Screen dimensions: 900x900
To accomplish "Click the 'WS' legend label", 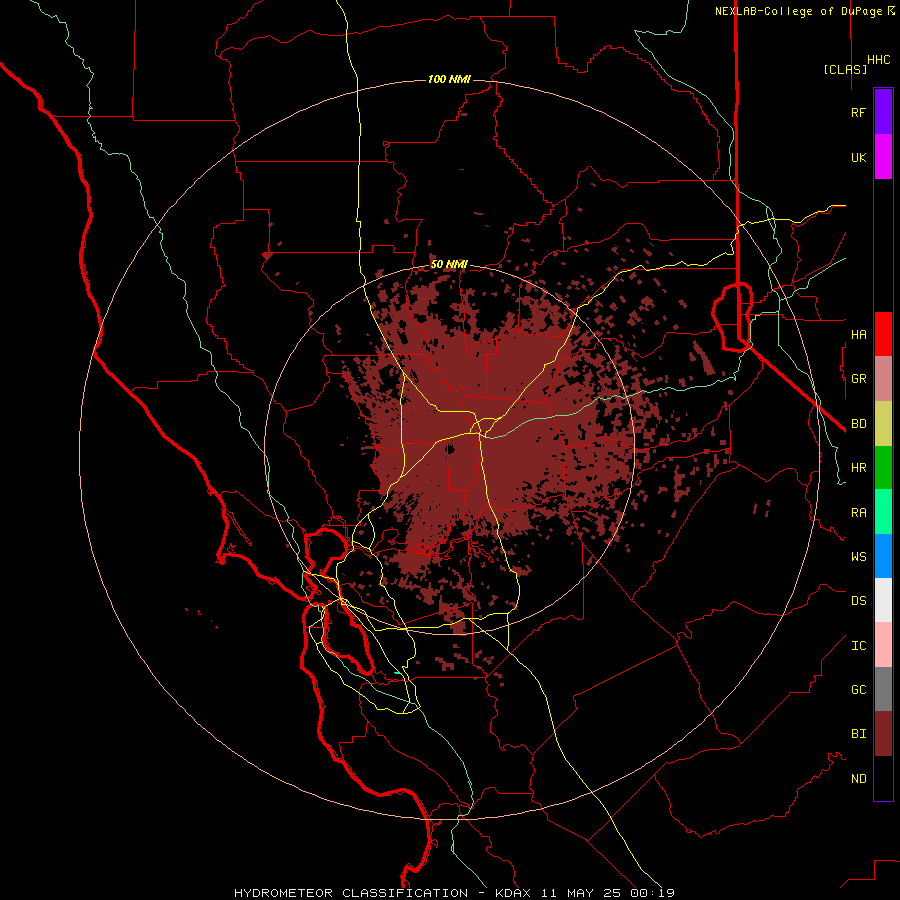I will point(858,557).
